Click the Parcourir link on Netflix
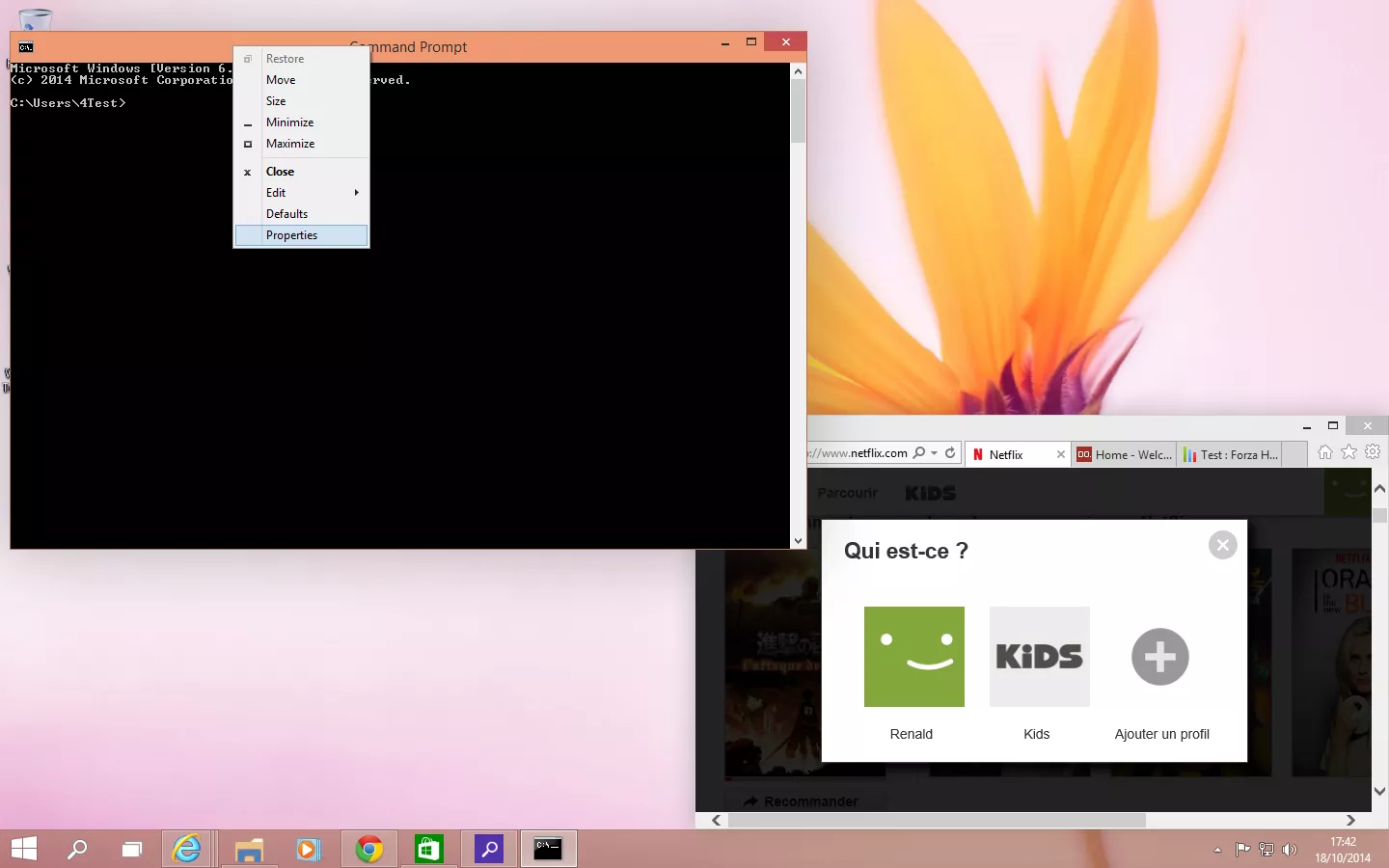This screenshot has height=868, width=1389. click(x=847, y=493)
